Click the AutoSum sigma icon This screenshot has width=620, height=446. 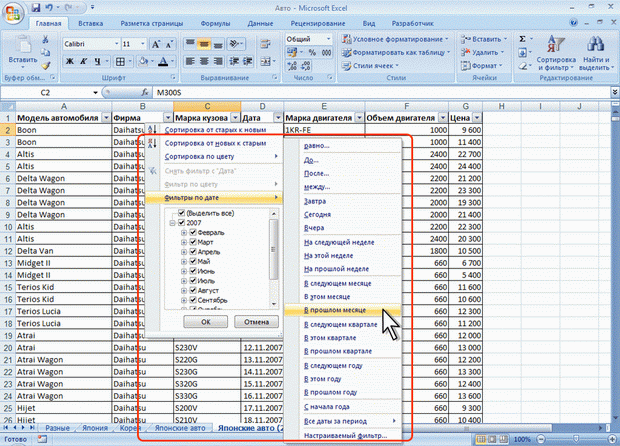point(522,39)
